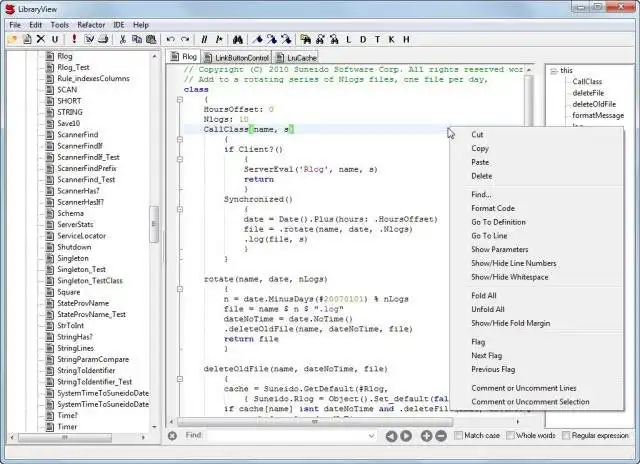
Task: Click the undo arrow icon
Action: [171, 39]
